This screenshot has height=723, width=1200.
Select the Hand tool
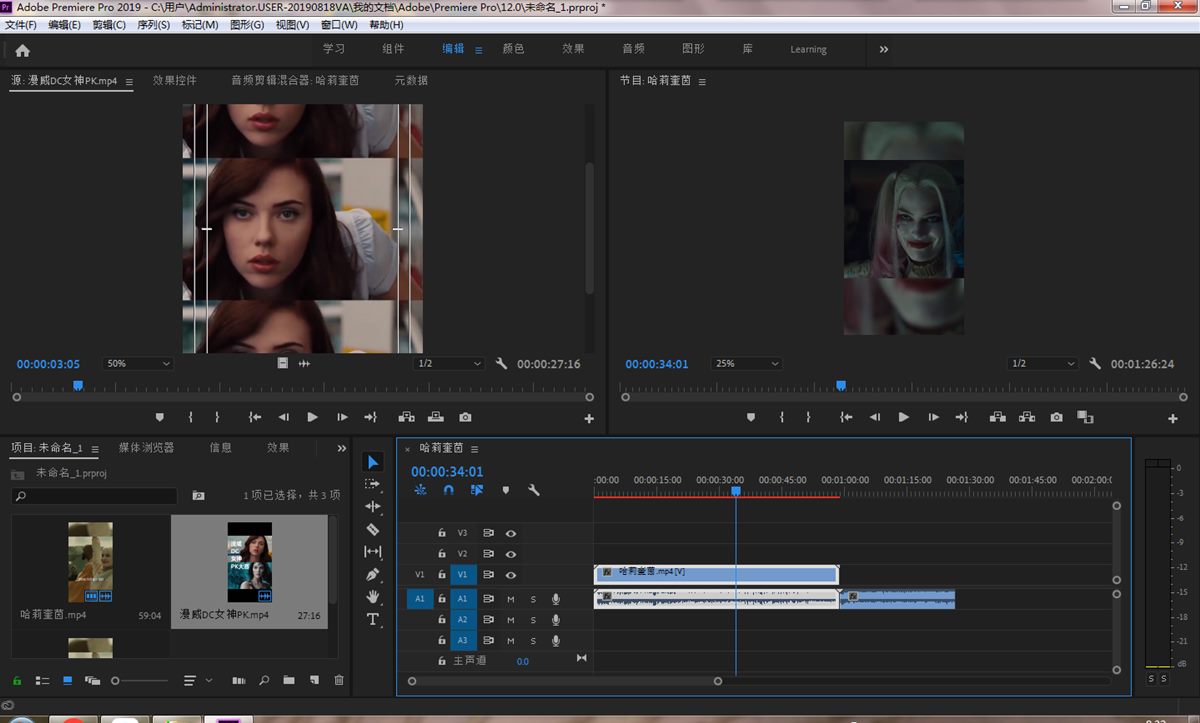(373, 597)
